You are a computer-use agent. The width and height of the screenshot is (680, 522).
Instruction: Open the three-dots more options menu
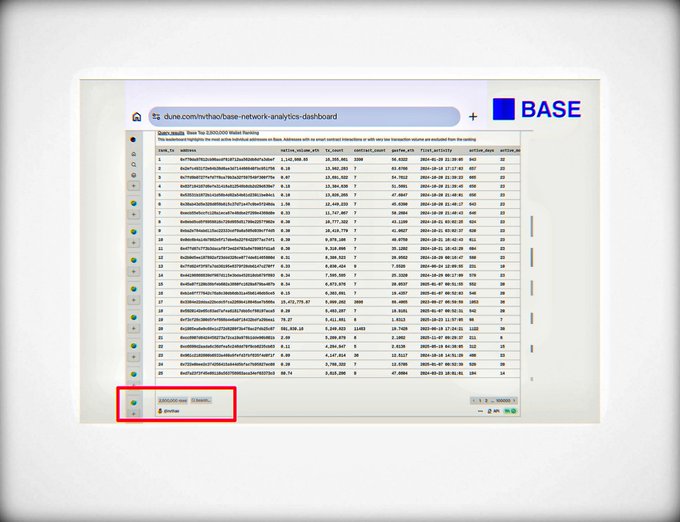point(480,411)
